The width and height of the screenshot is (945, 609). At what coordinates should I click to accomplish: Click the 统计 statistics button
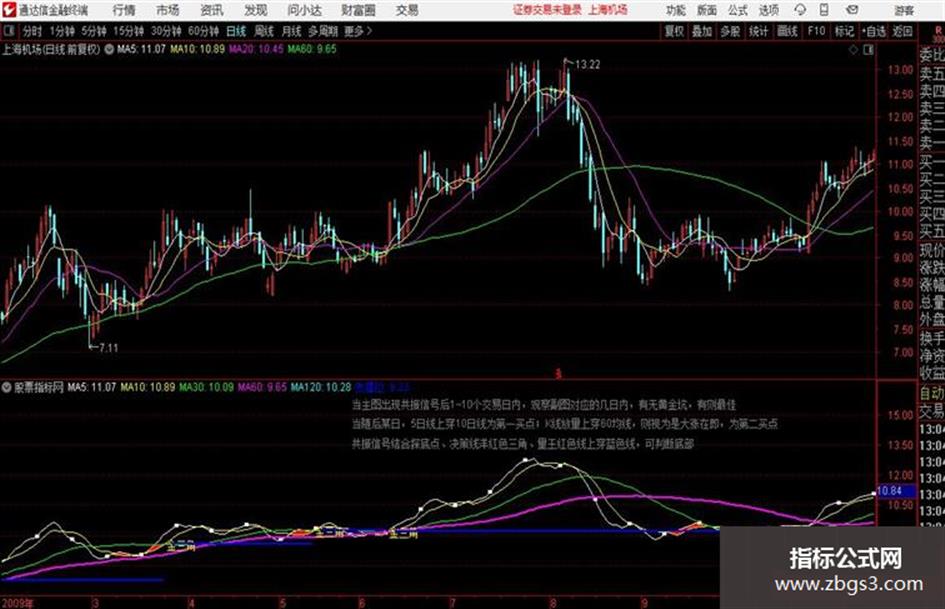tap(759, 31)
